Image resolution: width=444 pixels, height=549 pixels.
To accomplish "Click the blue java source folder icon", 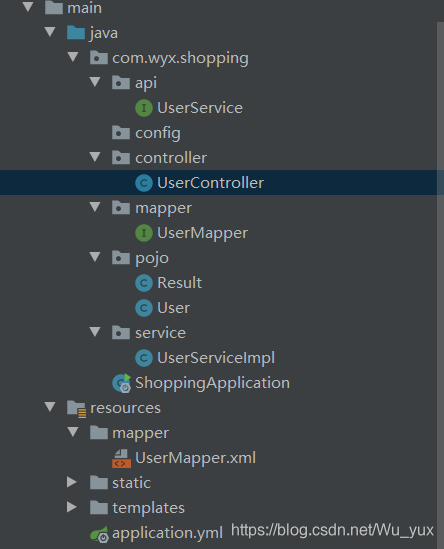I will point(76,33).
